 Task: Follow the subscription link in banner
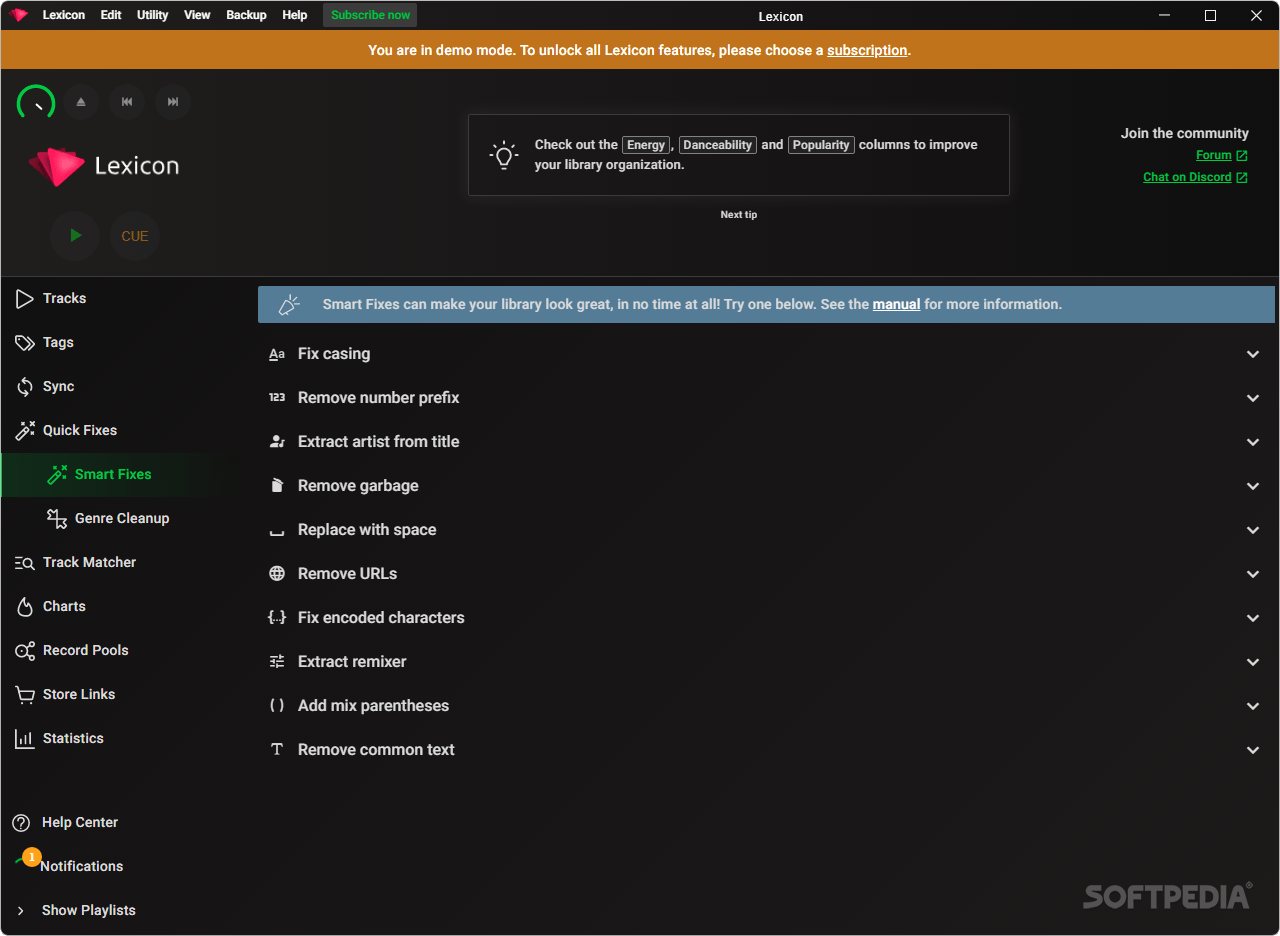pos(867,50)
